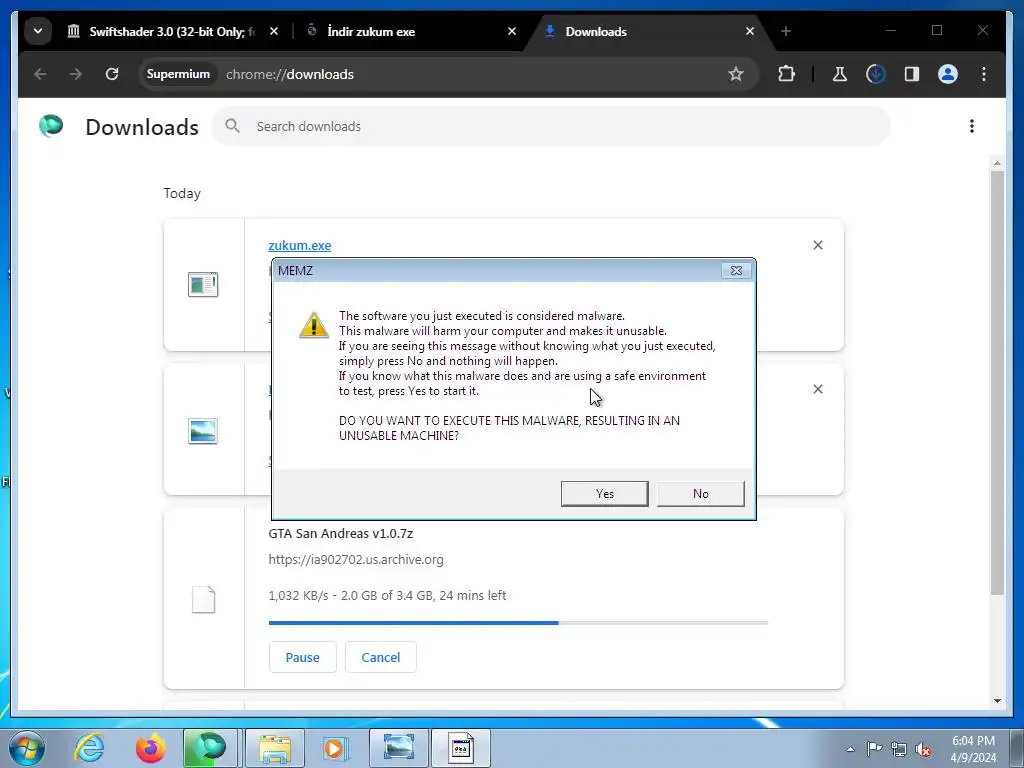Image resolution: width=1024 pixels, height=768 pixels.
Task: Click the chrome://downloads address bar
Action: 449,74
